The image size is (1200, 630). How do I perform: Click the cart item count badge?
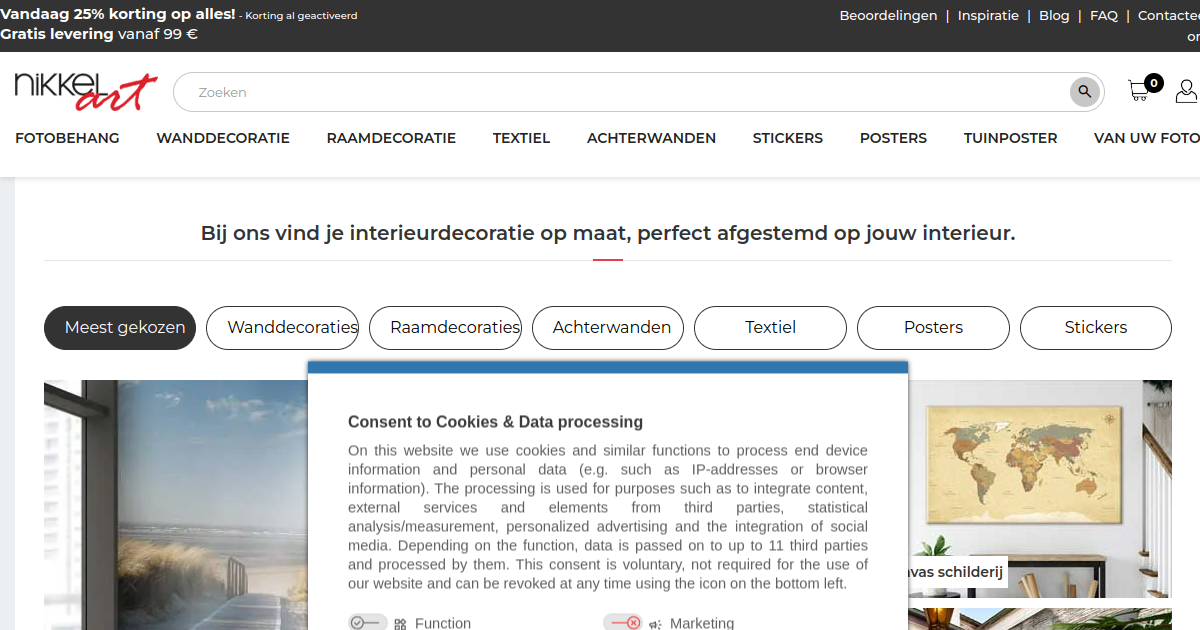(1154, 83)
